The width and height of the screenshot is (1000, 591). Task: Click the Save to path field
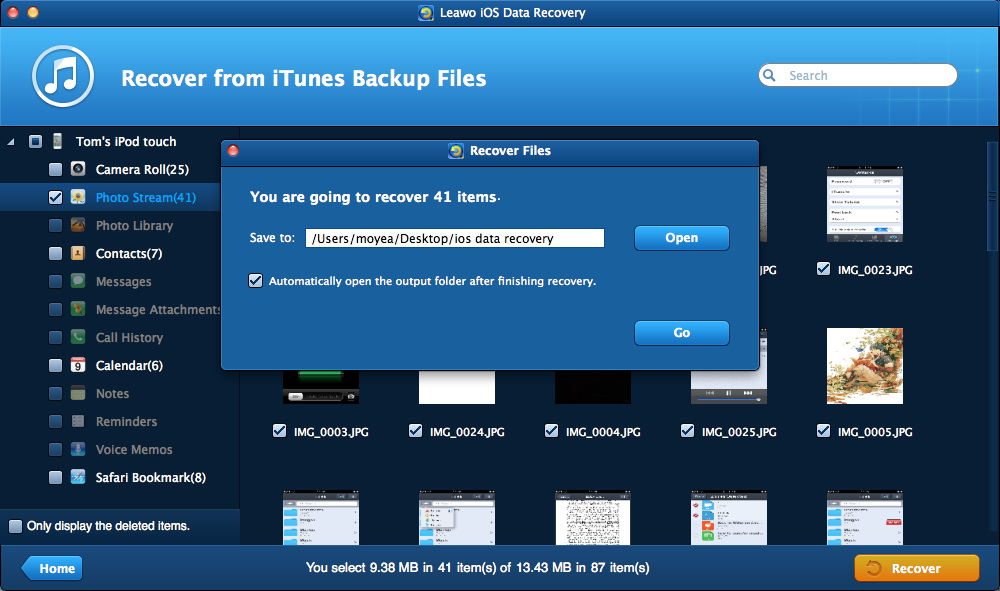[x=454, y=238]
